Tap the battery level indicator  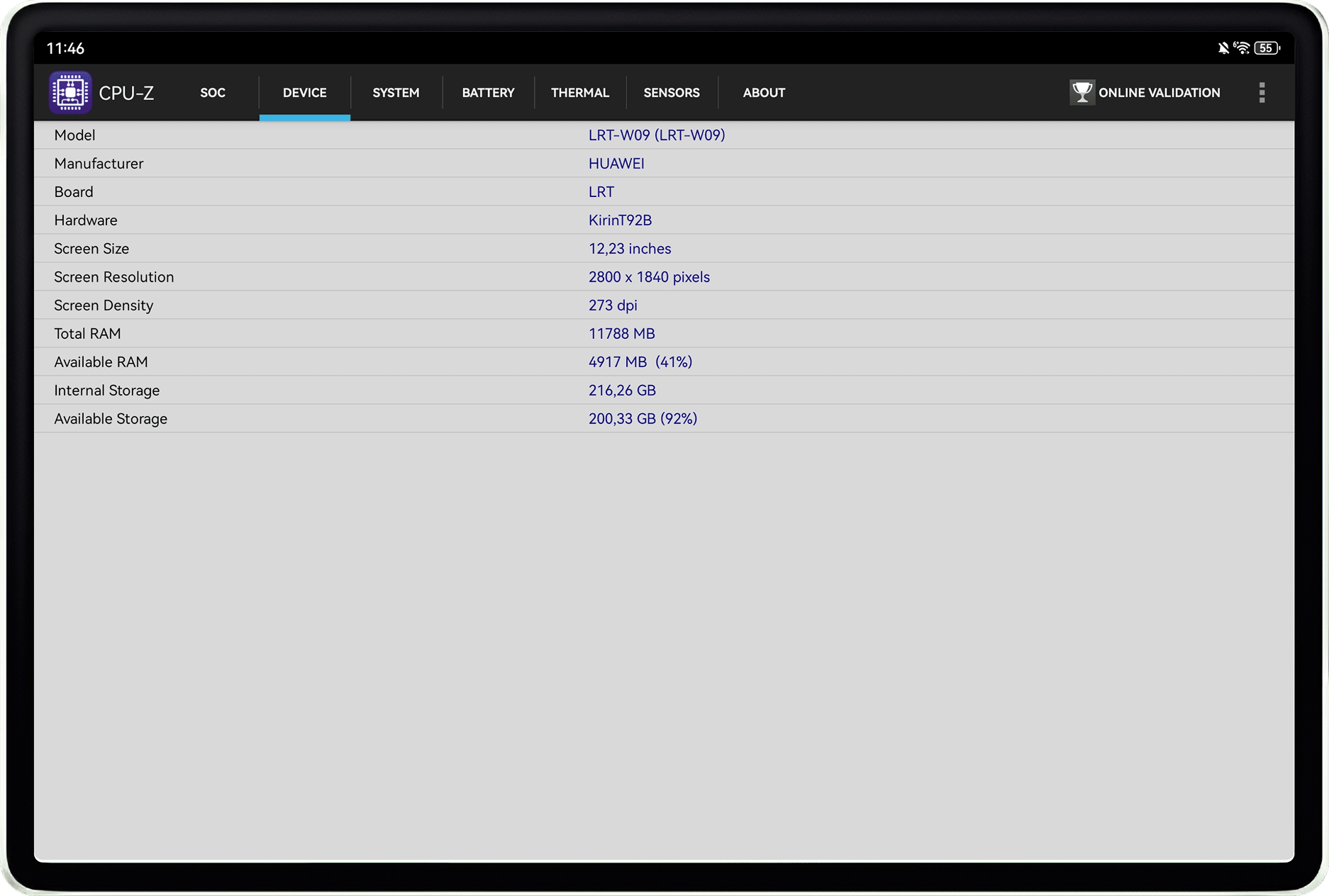coord(1267,48)
